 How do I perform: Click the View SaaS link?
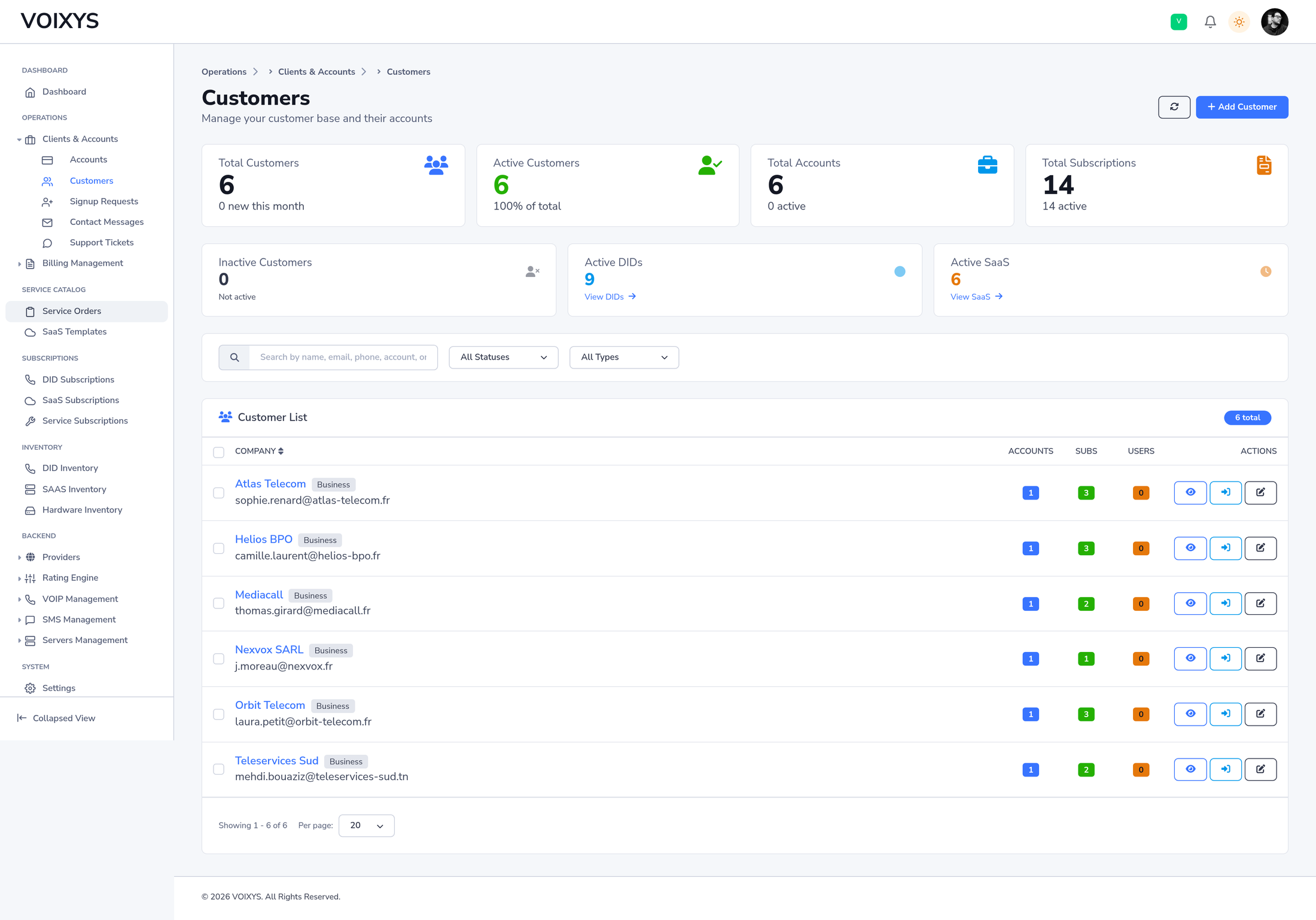tap(976, 297)
